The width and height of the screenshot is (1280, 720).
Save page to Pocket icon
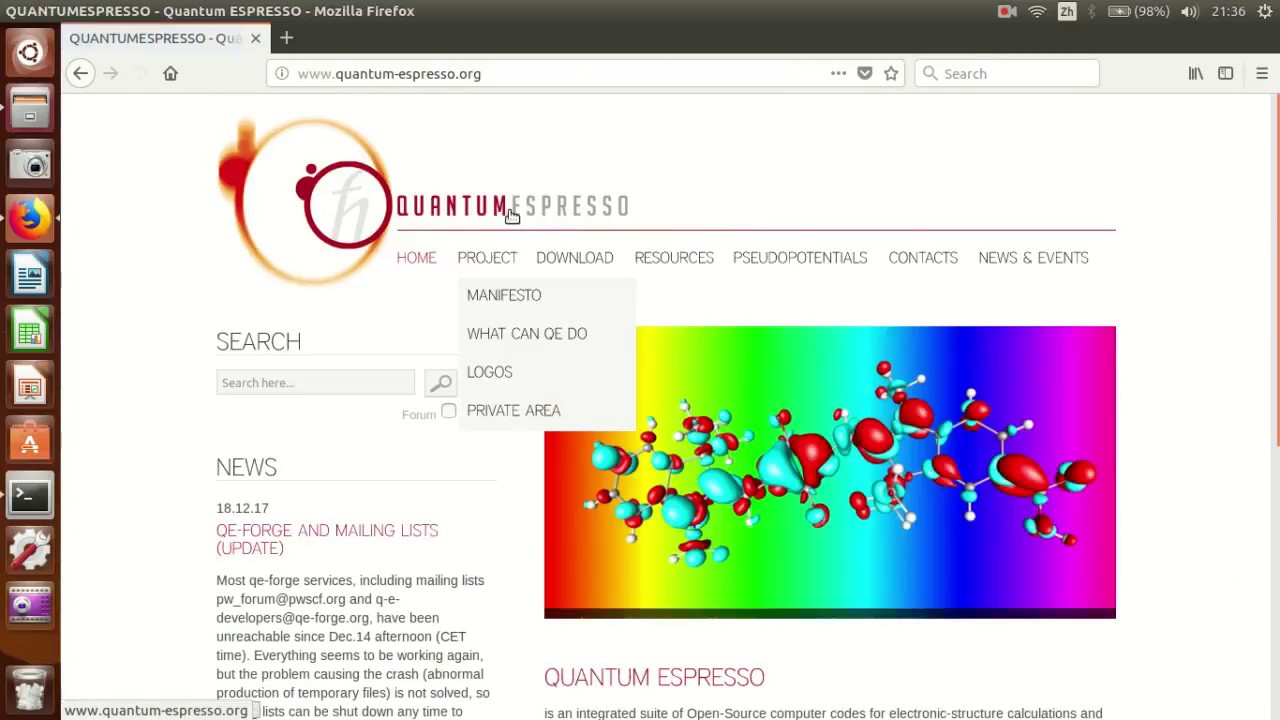click(x=865, y=73)
